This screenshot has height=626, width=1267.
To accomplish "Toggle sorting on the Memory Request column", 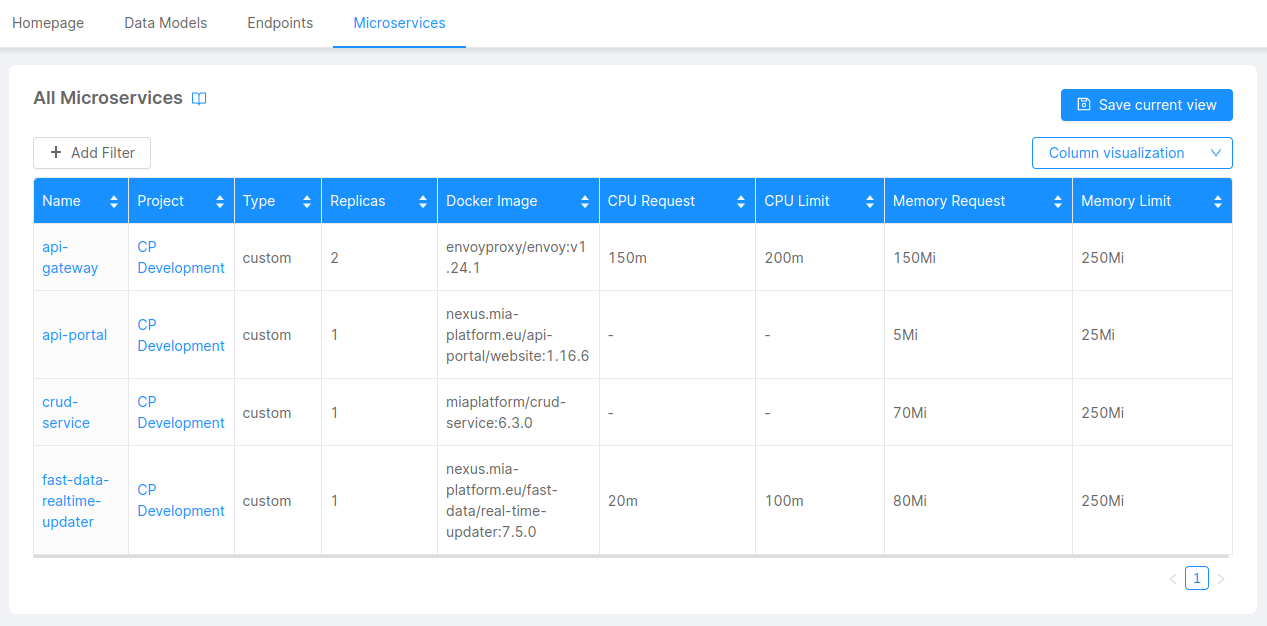I will [1058, 200].
